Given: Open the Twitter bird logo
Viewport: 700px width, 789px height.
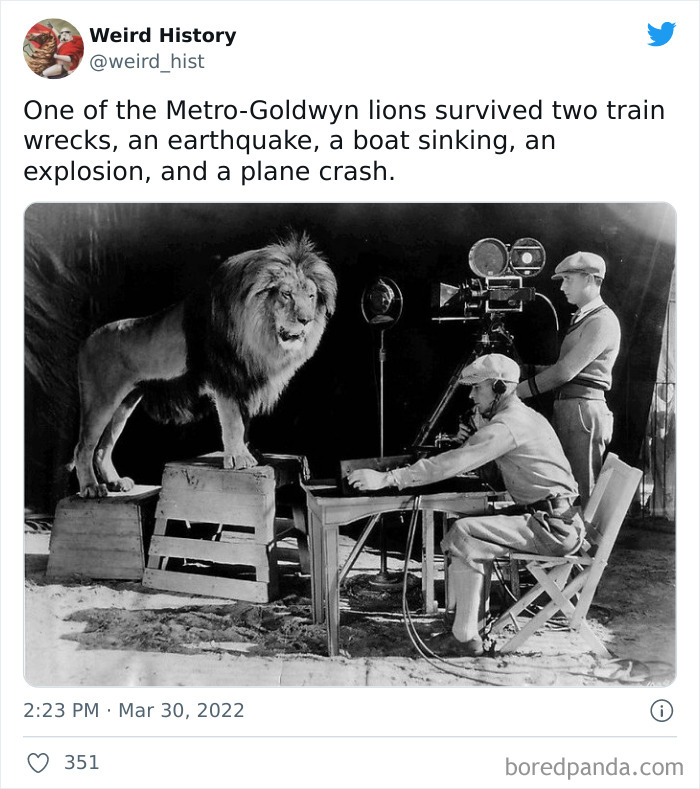Looking at the screenshot, I should 661,34.
